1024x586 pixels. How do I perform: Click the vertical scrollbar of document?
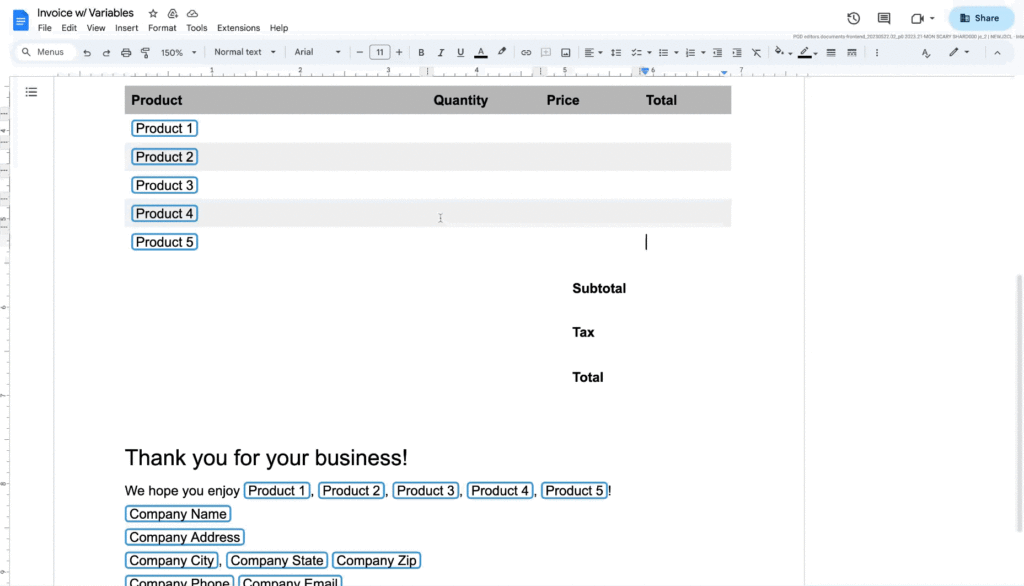click(x=1019, y=404)
